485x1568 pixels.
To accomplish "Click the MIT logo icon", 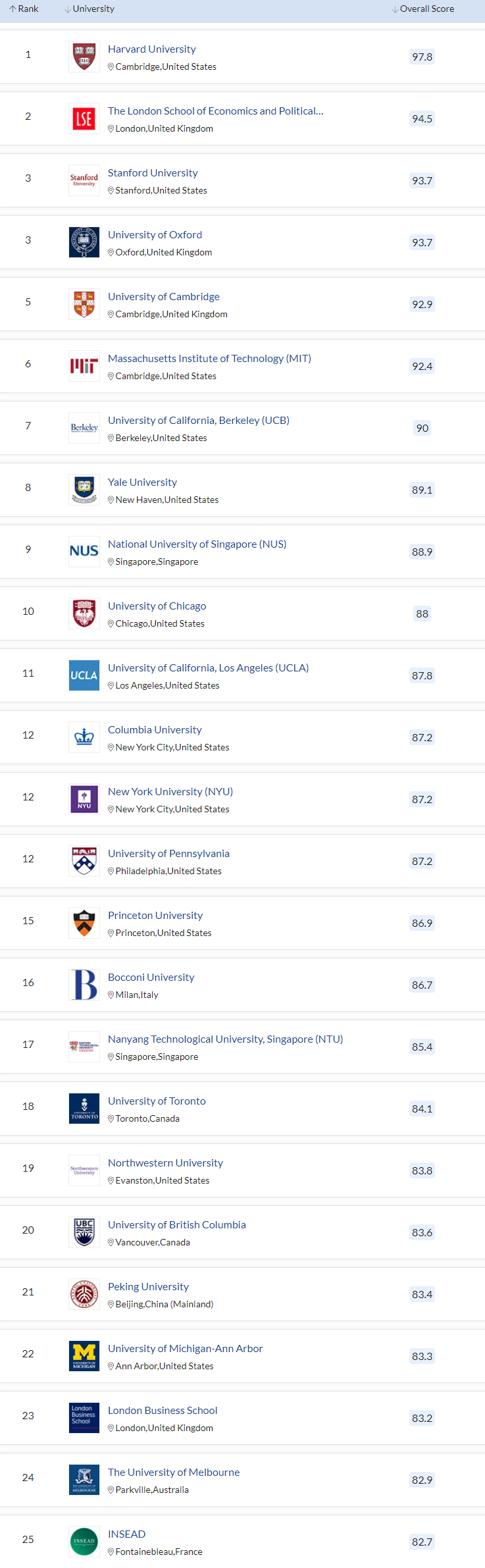I will [84, 366].
